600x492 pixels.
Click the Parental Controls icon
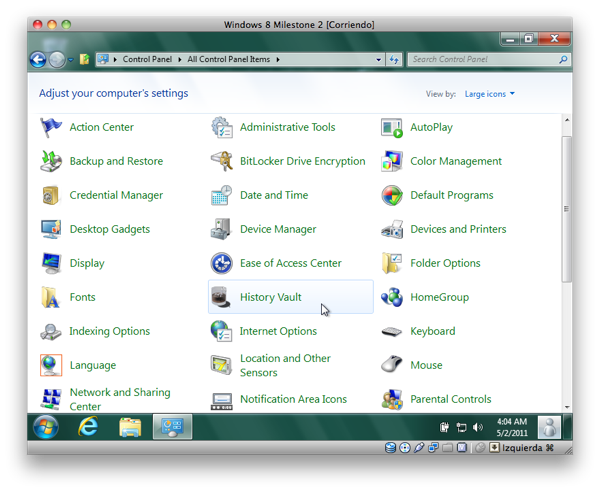pos(392,399)
